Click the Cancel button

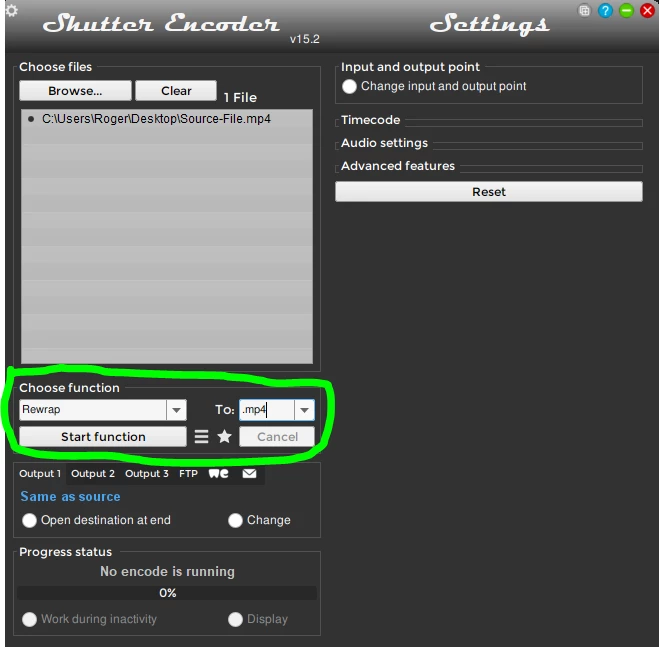click(x=277, y=437)
